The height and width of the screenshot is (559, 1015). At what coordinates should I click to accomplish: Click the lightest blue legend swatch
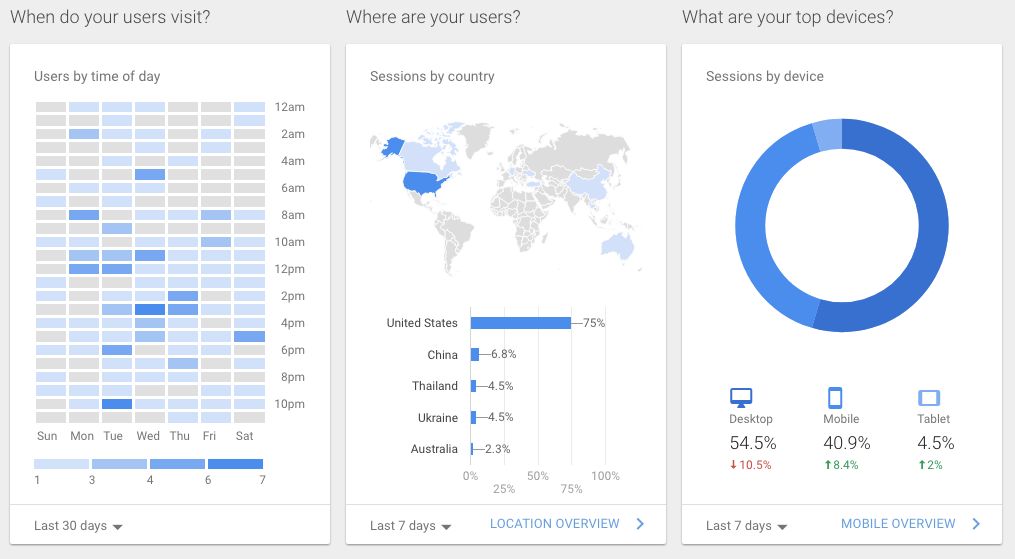pyautogui.click(x=61, y=464)
